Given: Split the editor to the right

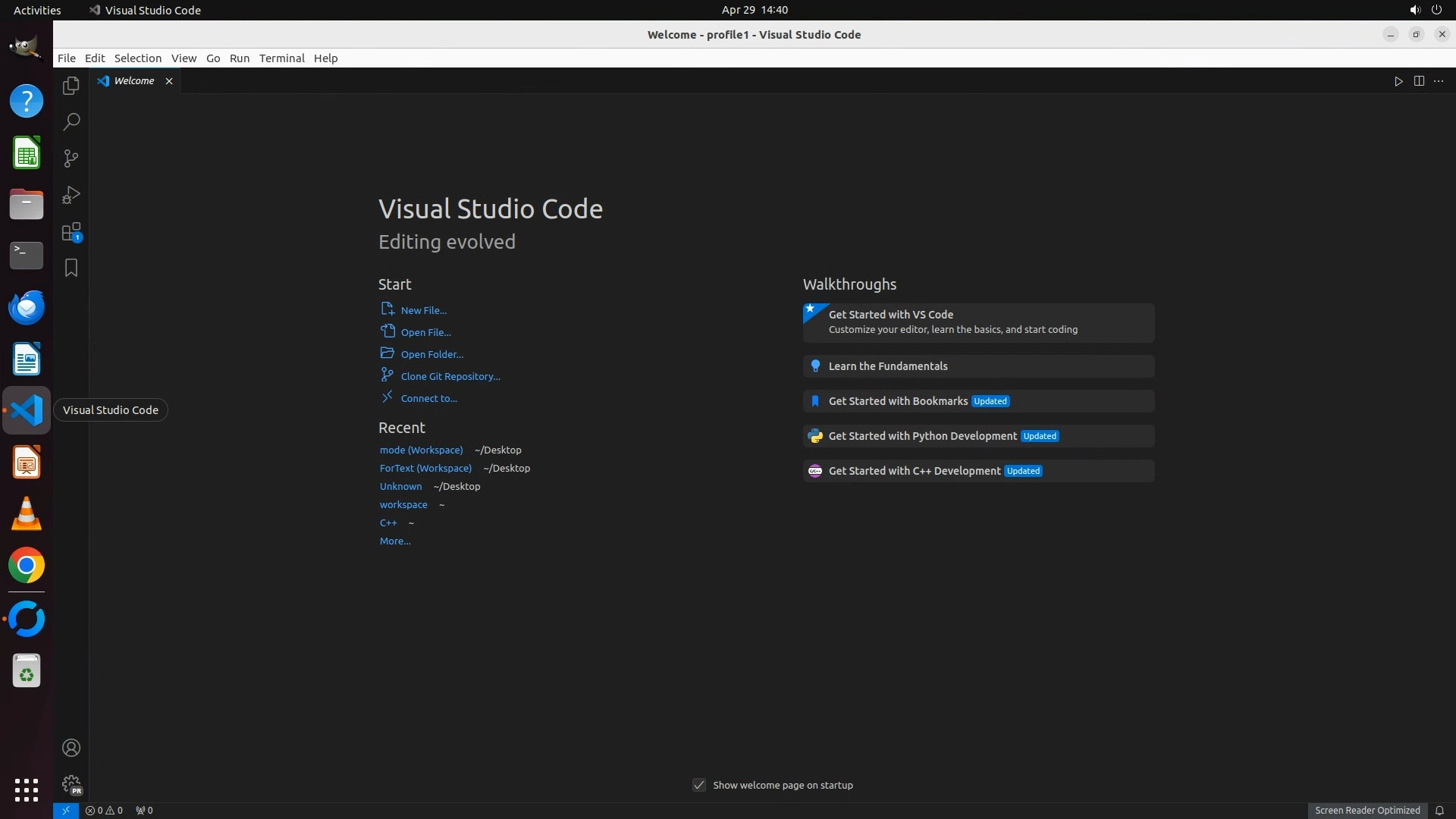Looking at the screenshot, I should [x=1419, y=81].
